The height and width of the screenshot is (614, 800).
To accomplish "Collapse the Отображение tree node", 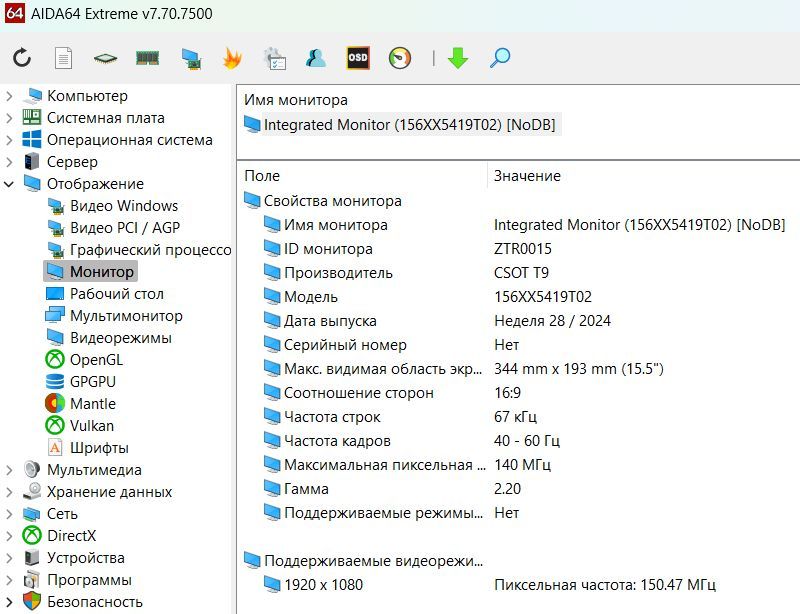I will pos(9,184).
